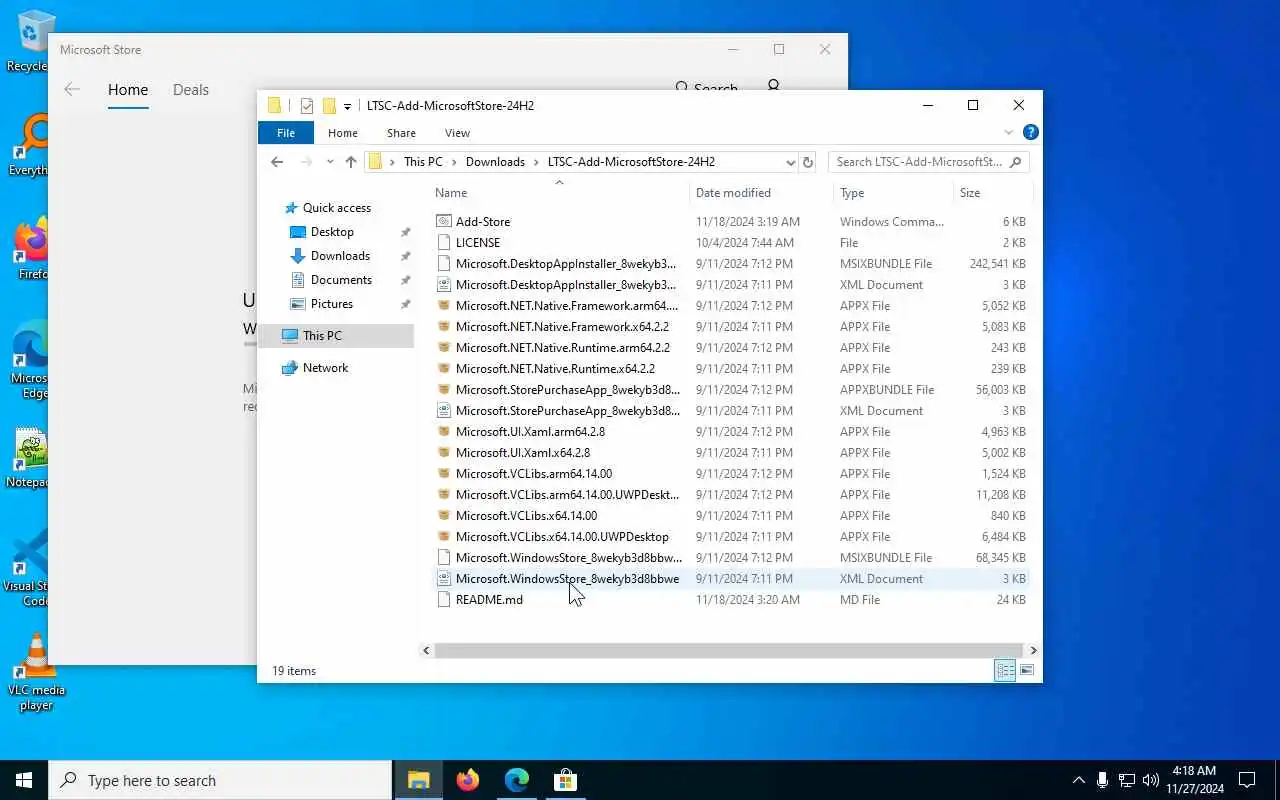
Task: Show hidden system tray icons
Action: (1078, 780)
